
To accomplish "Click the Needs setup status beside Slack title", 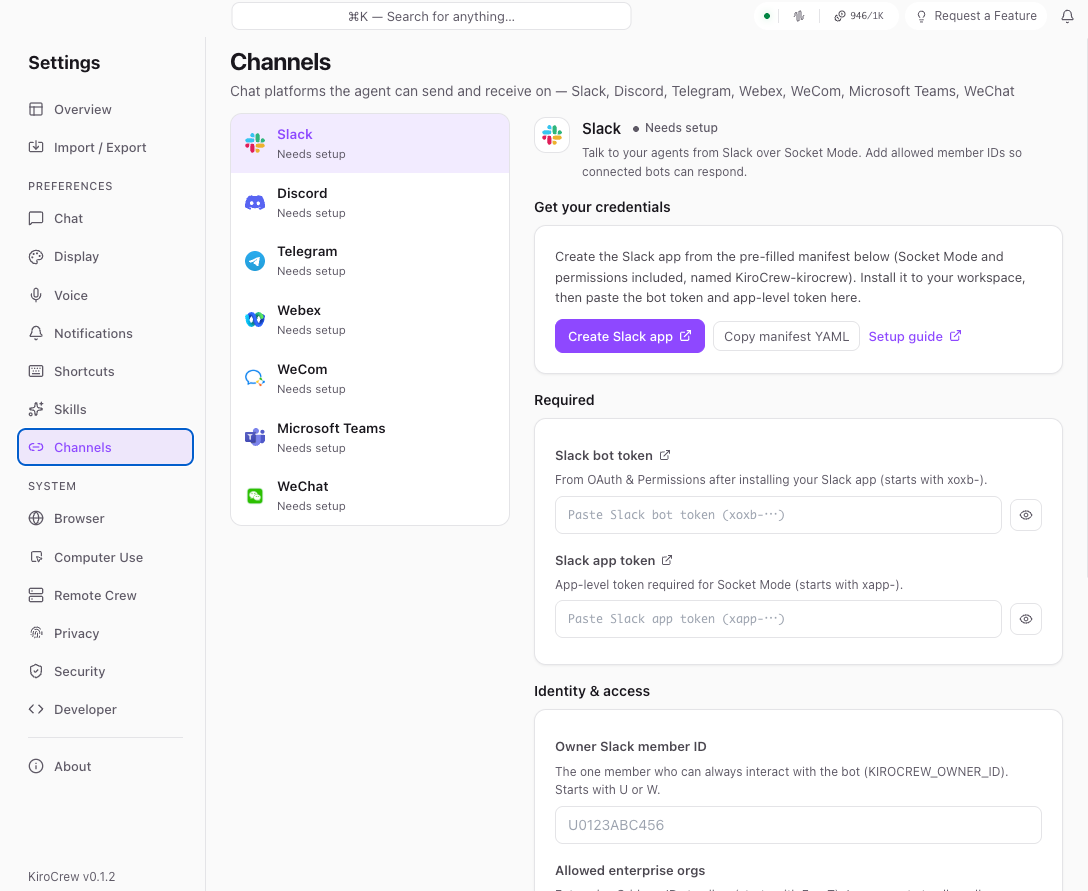I will (x=675, y=128).
